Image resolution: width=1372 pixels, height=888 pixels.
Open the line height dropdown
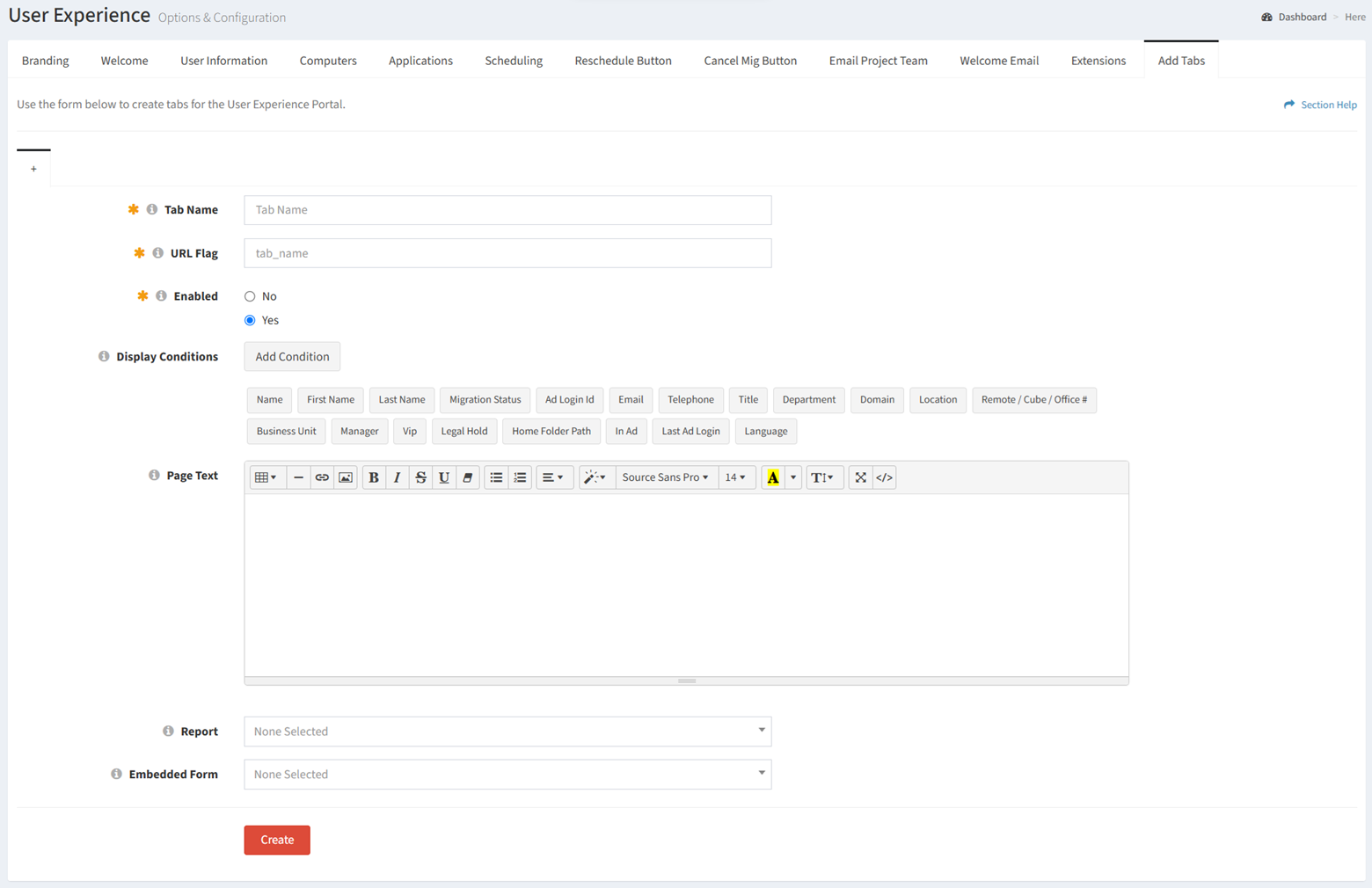[x=823, y=477]
